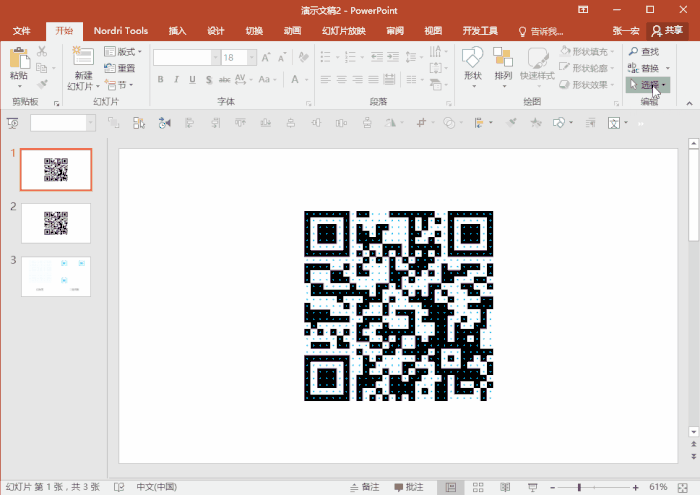This screenshot has height=495, width=700.
Task: Open the Section (节) dropdown
Action: pos(119,84)
